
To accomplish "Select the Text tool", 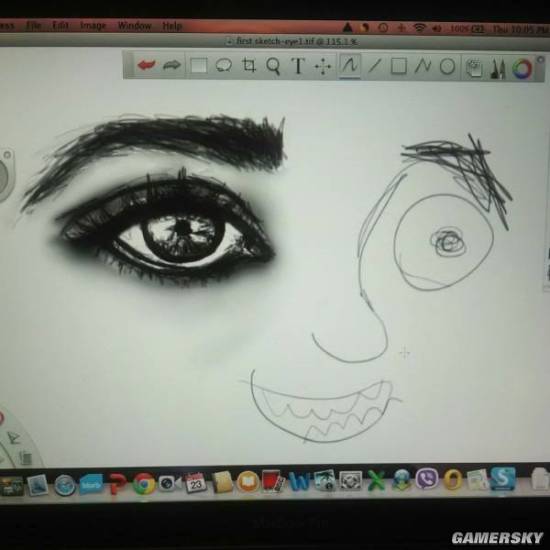I will pyautogui.click(x=298, y=66).
